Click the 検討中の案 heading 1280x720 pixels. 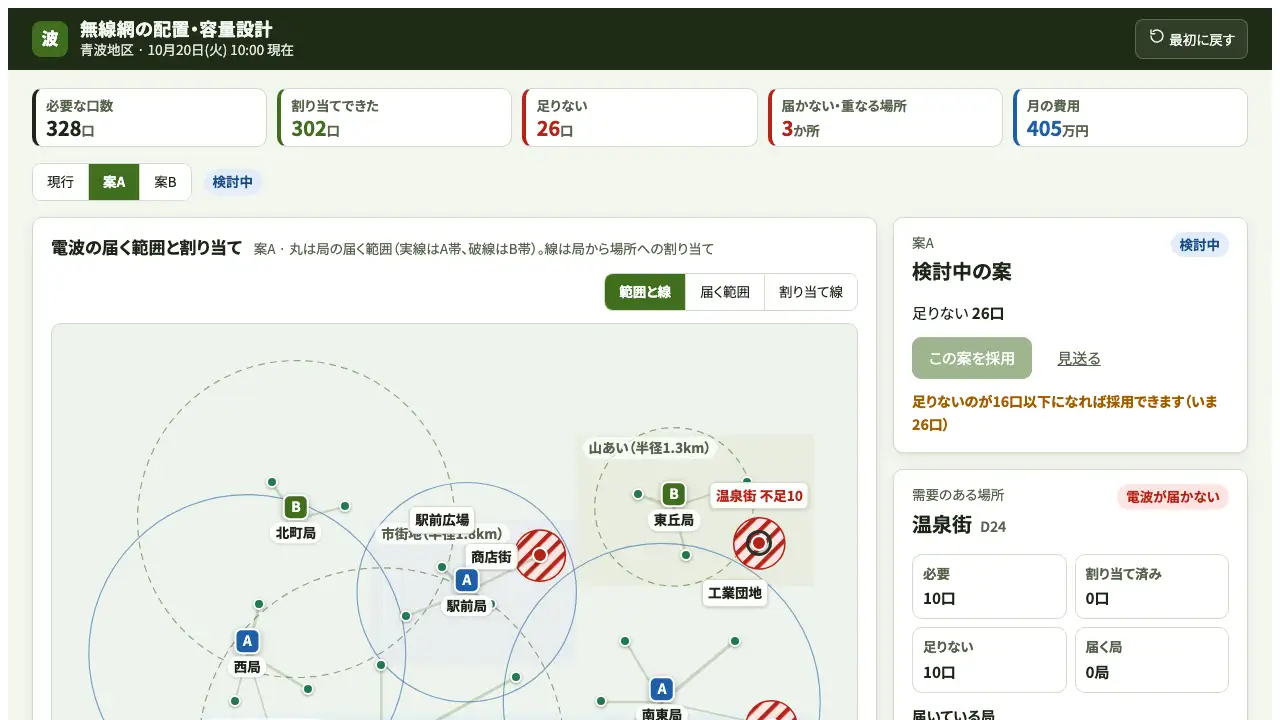tap(962, 272)
